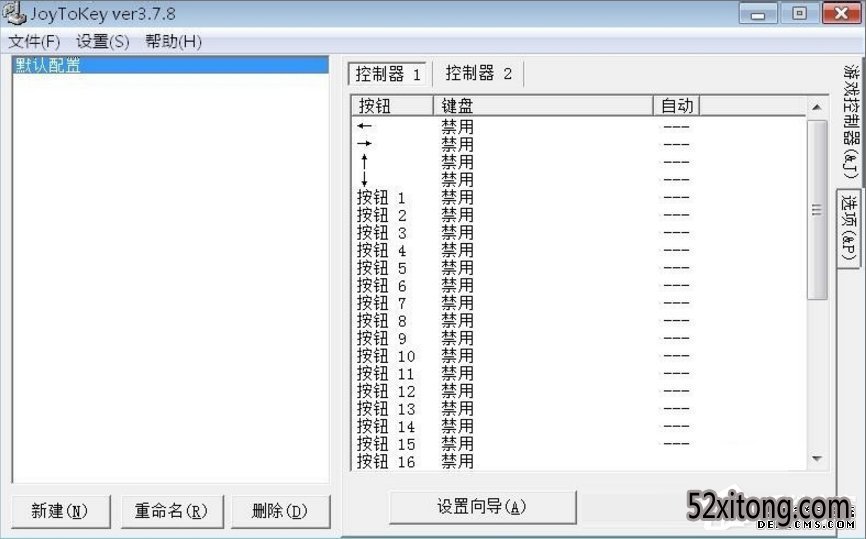Open the 文件(F) menu

click(x=34, y=41)
